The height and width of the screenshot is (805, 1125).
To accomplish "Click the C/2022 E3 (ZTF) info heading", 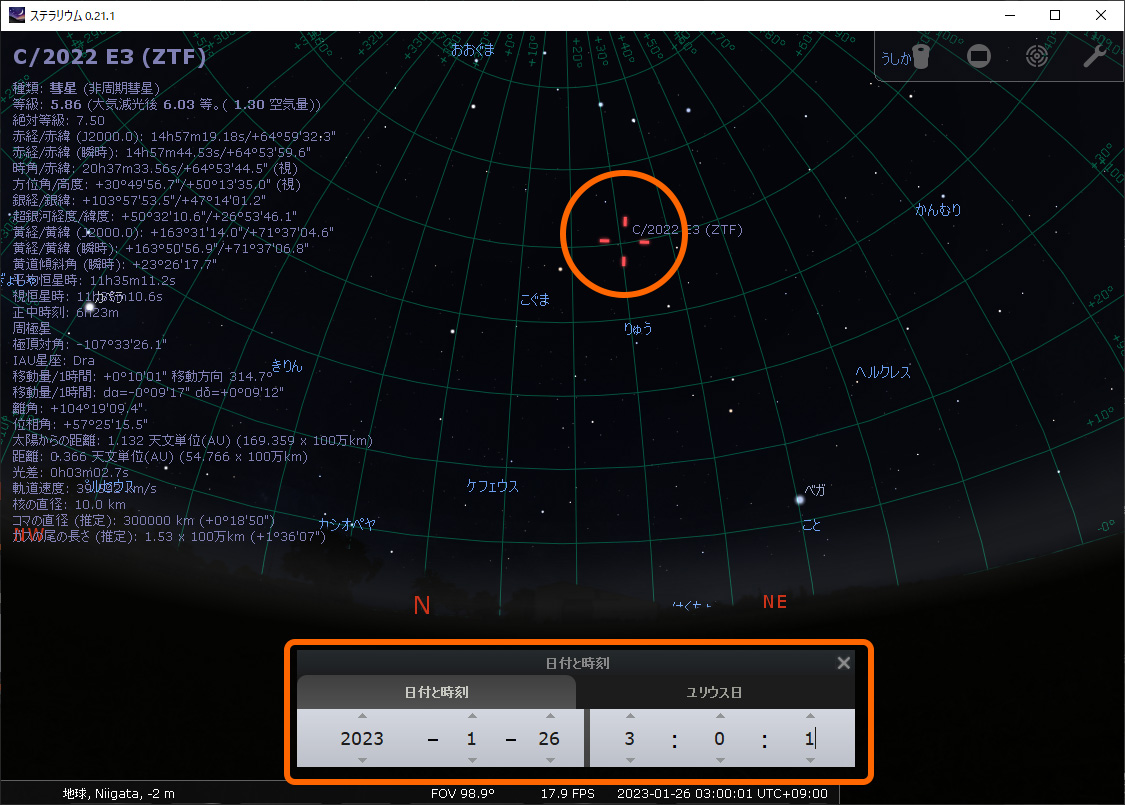I will coord(109,56).
